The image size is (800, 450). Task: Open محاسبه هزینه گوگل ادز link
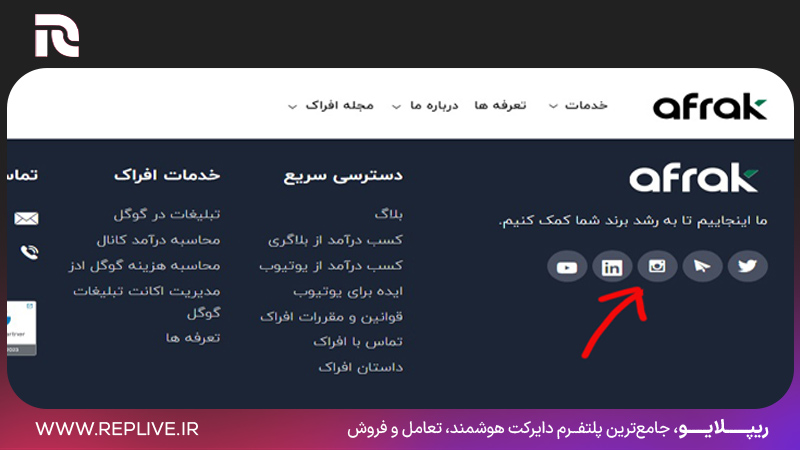pos(144,265)
